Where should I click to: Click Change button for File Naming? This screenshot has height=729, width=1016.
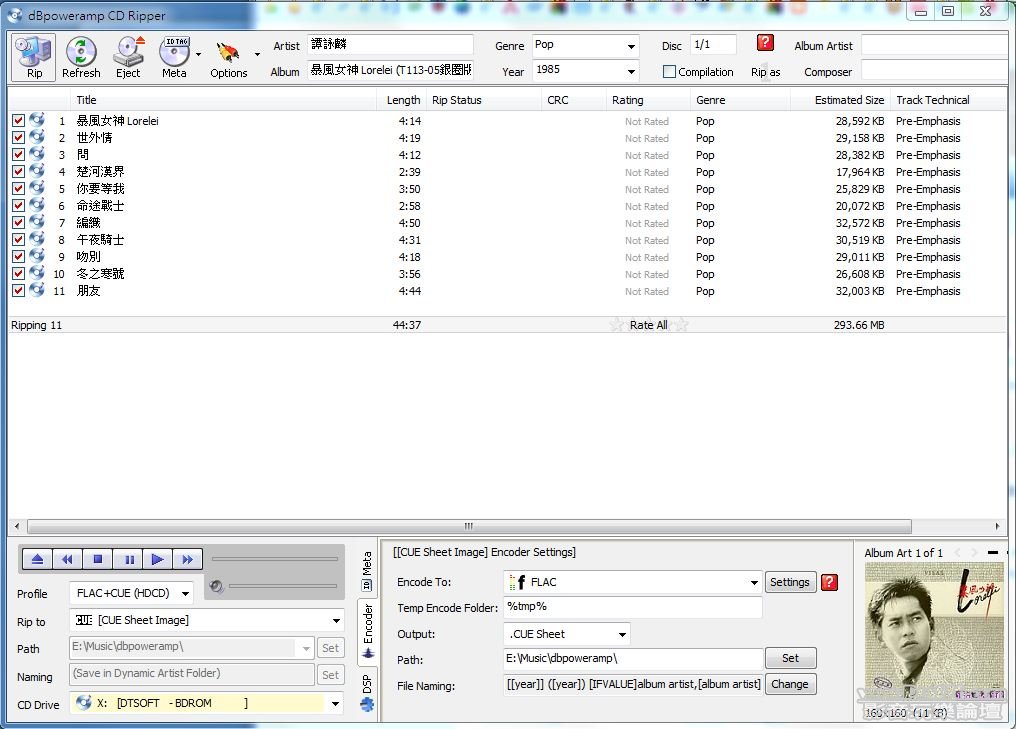pyautogui.click(x=790, y=684)
